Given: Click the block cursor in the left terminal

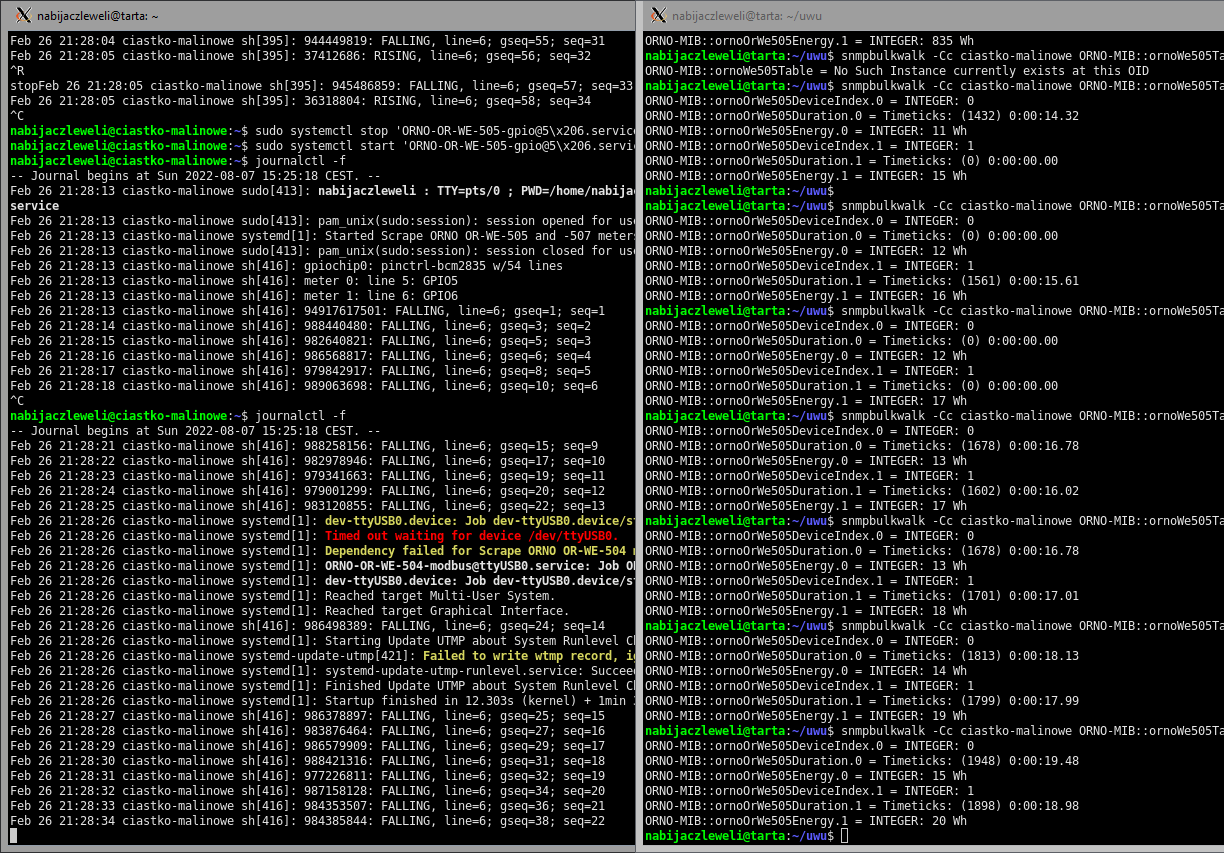Looking at the screenshot, I should 14,836.
